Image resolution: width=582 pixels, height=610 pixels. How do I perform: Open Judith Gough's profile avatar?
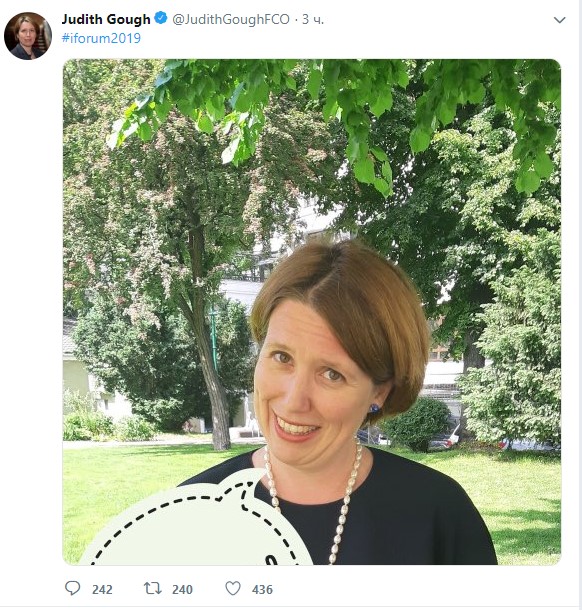(x=28, y=36)
